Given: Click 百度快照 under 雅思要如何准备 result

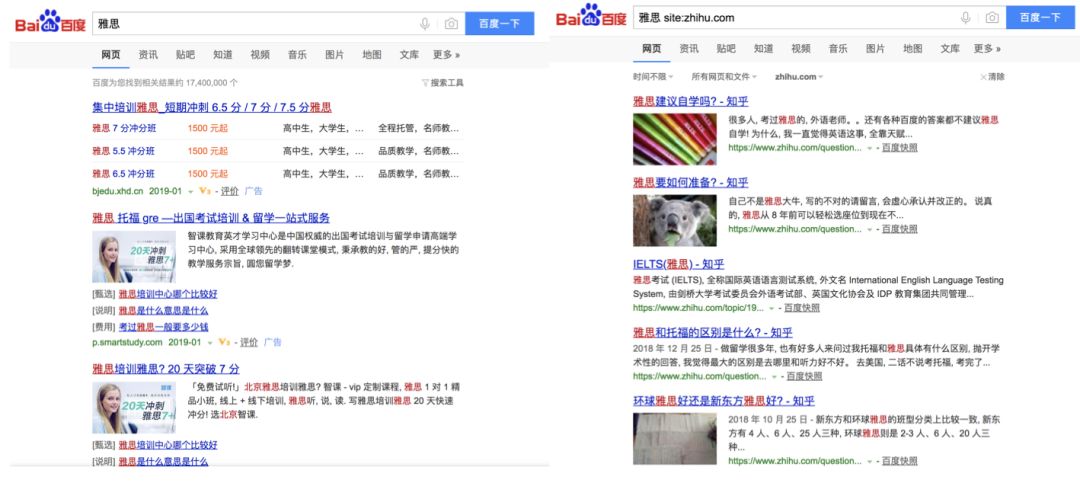Looking at the screenshot, I should [900, 229].
